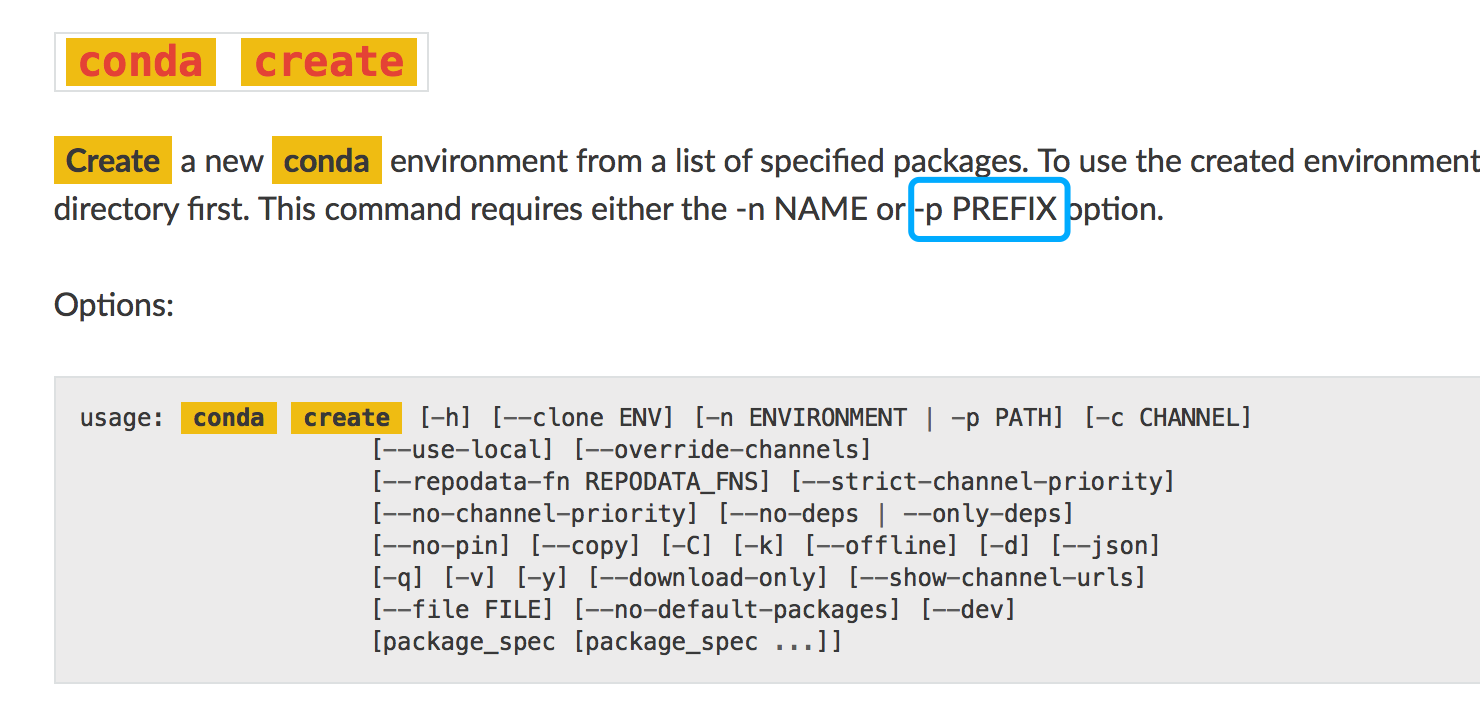The image size is (1480, 722).
Task: Click the [-c CHANNEL] option
Action: pyautogui.click(x=1168, y=417)
